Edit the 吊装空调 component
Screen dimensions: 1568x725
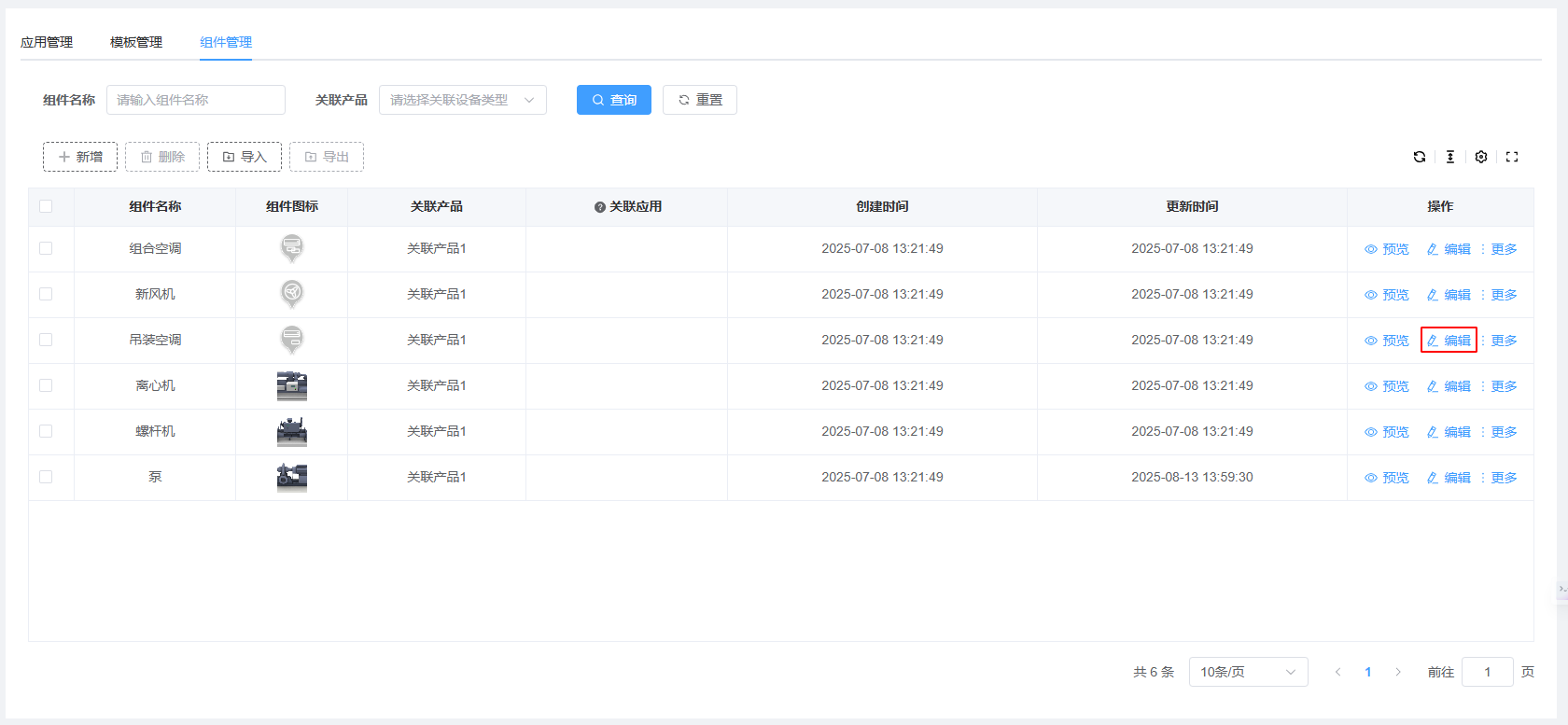point(1449,341)
